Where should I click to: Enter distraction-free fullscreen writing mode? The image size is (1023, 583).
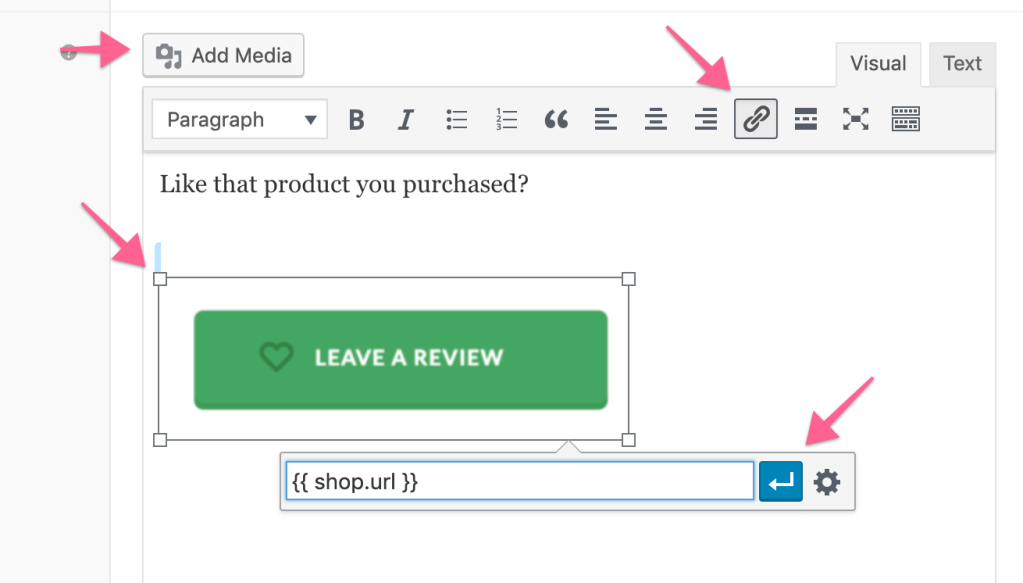point(855,119)
